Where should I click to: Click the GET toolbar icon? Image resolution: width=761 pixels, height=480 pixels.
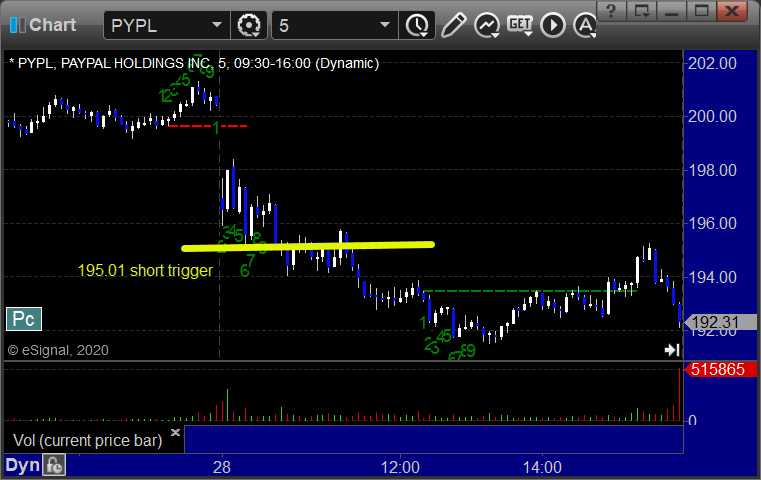click(x=520, y=25)
